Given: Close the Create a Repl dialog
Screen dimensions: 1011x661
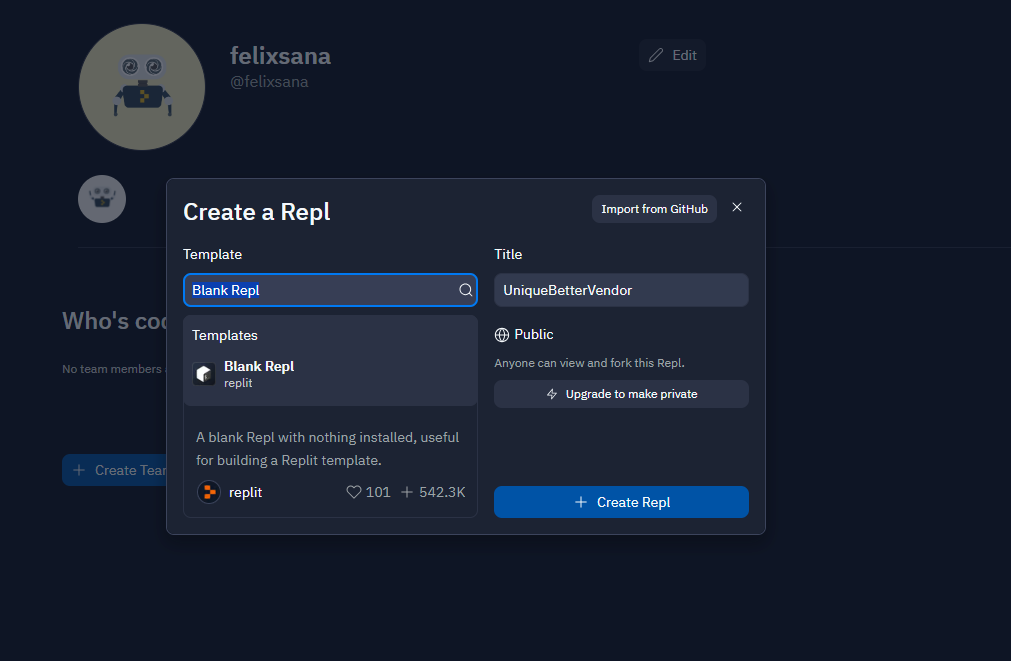Looking at the screenshot, I should coord(737,207).
